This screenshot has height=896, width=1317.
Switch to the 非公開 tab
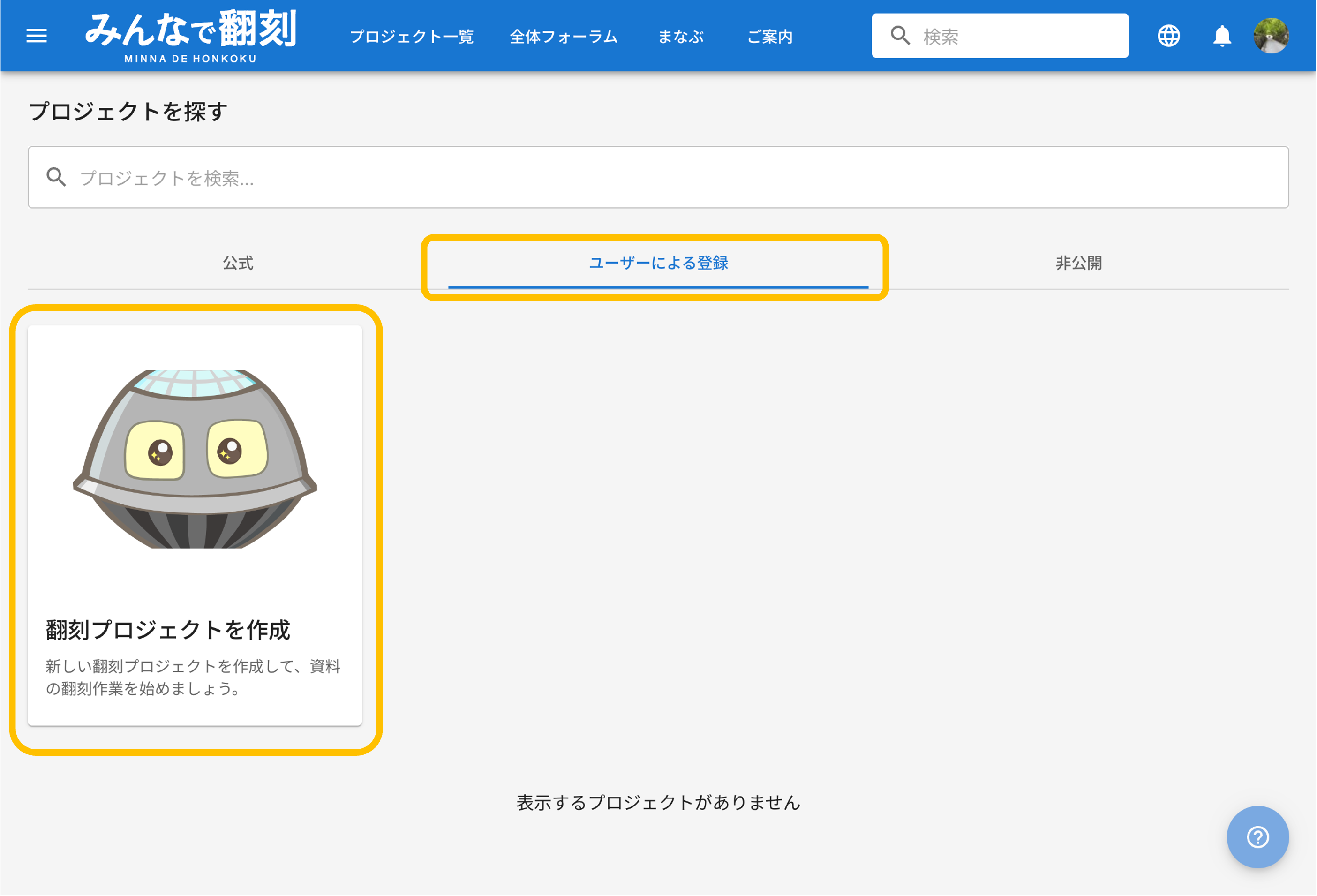pyautogui.click(x=1078, y=263)
